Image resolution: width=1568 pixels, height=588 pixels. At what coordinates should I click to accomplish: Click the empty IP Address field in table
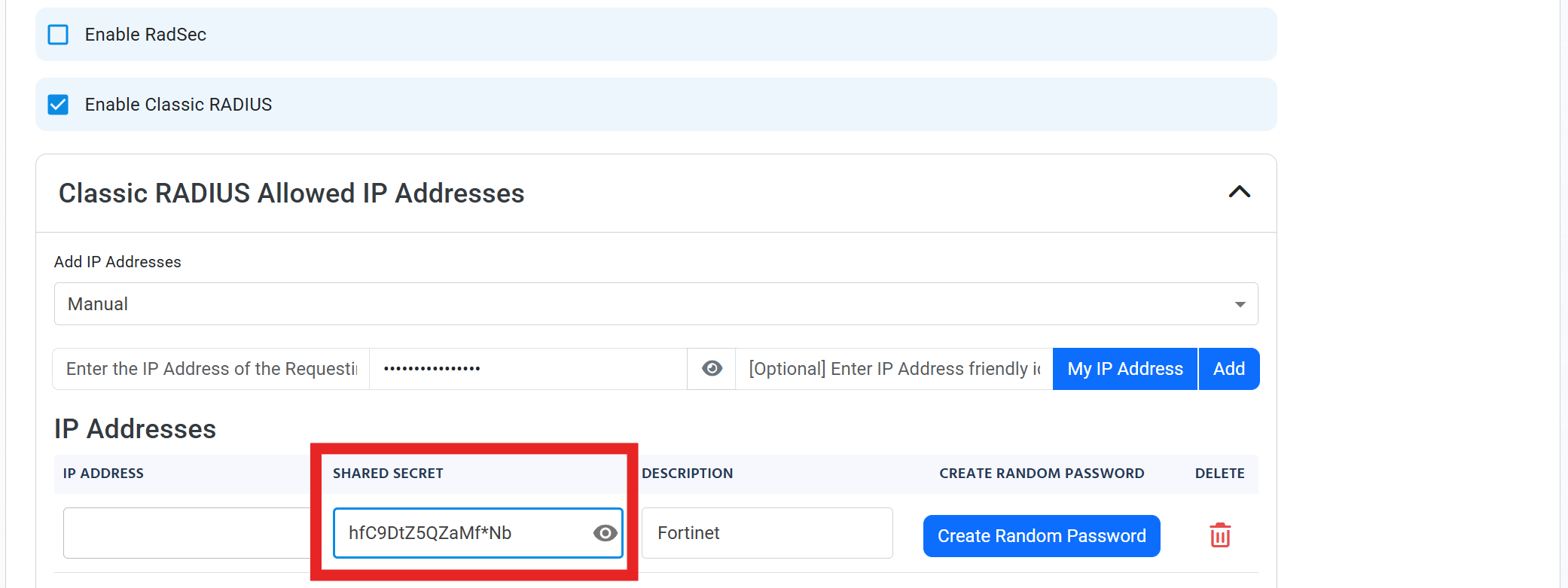point(188,532)
